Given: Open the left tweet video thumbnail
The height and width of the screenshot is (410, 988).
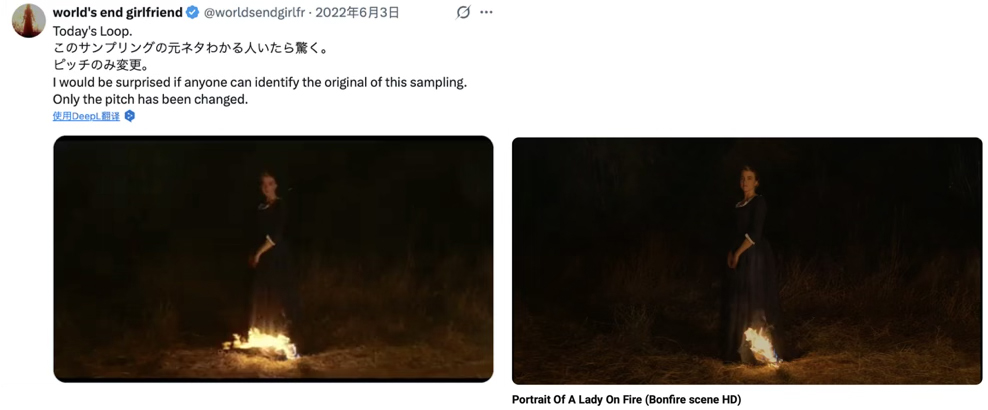Looking at the screenshot, I should click(x=273, y=258).
